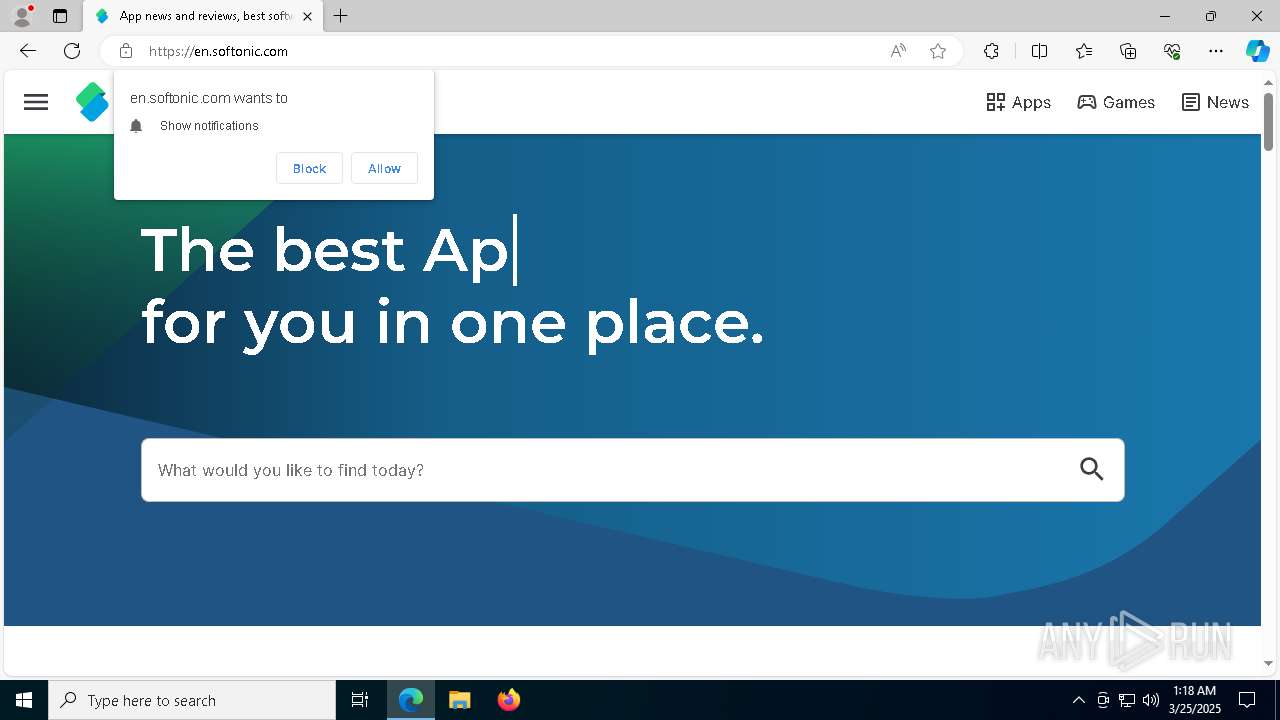Open the News section
This screenshot has width=1280, height=720.
click(x=1215, y=102)
